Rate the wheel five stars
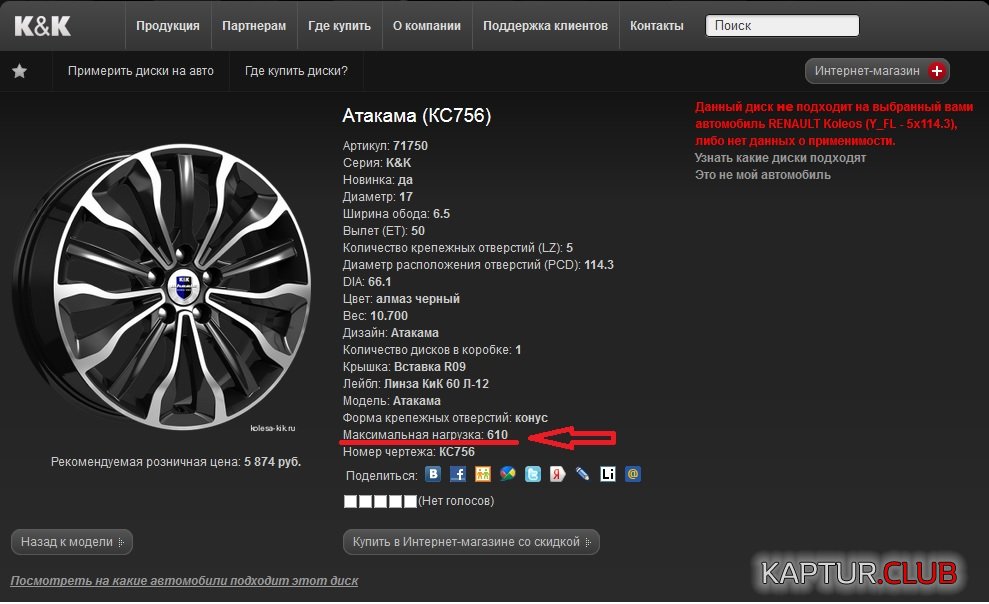989x604 pixels. [x=410, y=501]
